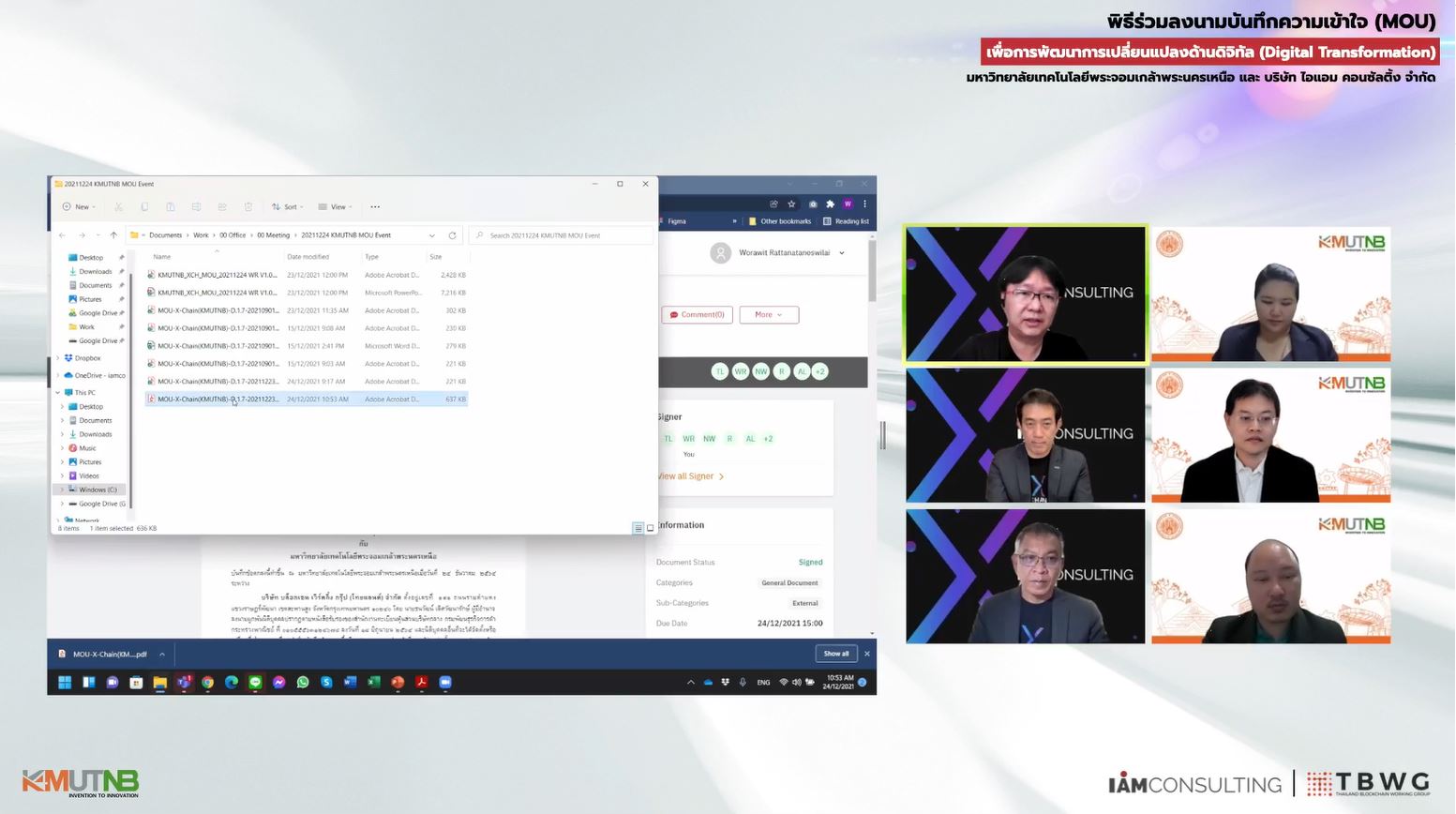Open the browser three-dot menu
This screenshot has width=1456, height=814.
[x=864, y=203]
